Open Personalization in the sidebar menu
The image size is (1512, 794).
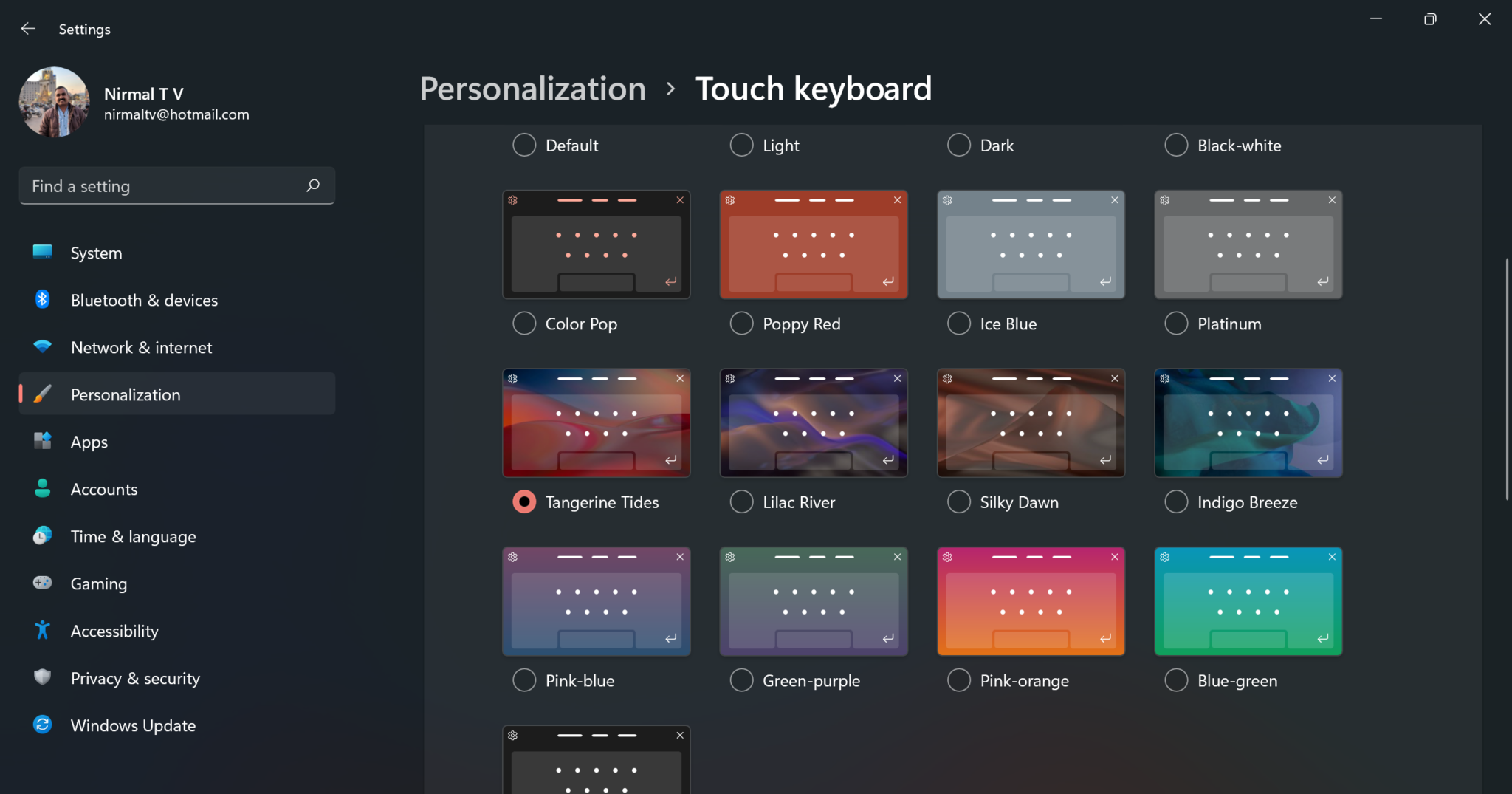pyautogui.click(x=124, y=394)
